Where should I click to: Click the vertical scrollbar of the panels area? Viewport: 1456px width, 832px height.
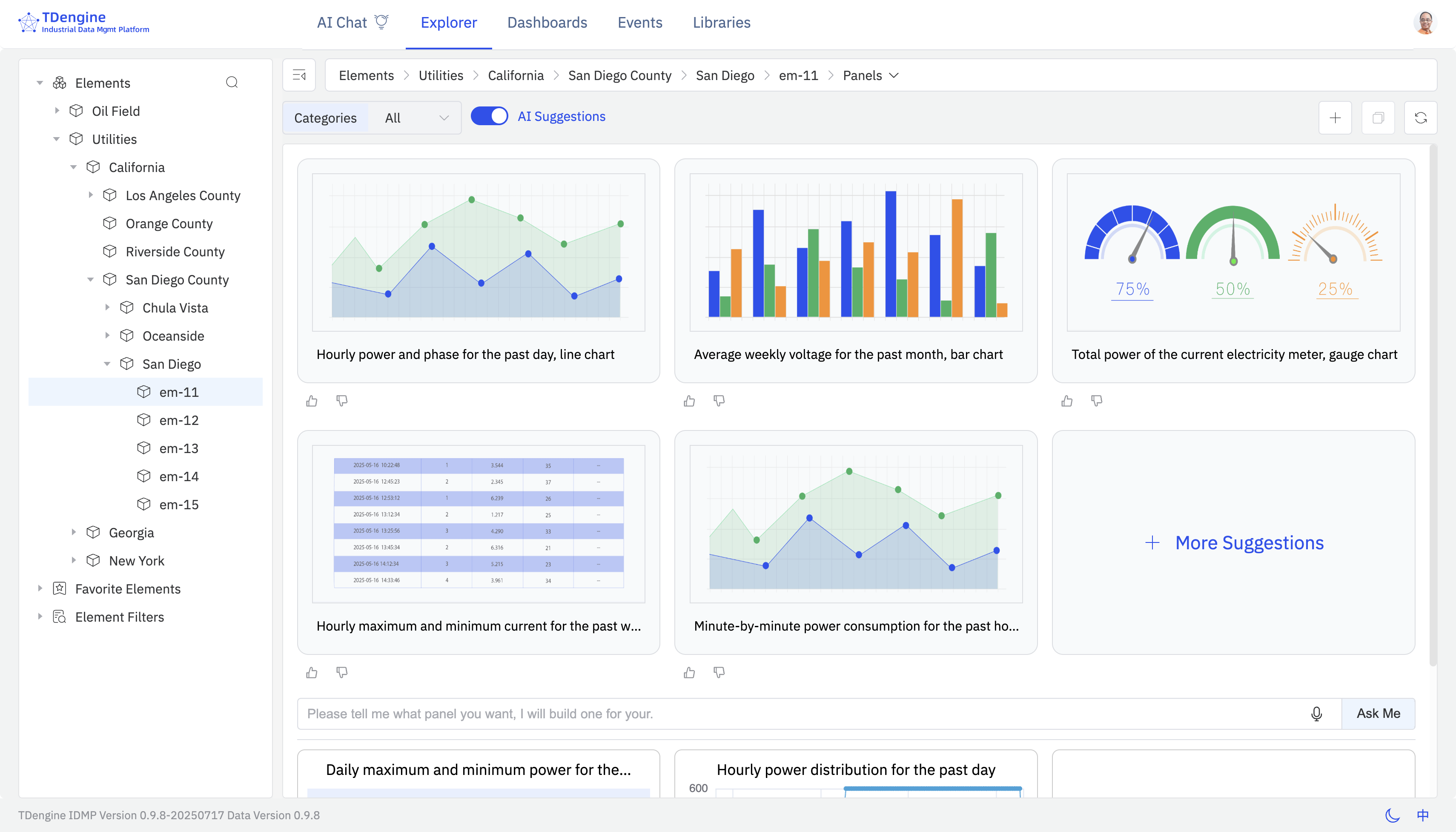pos(1433,406)
